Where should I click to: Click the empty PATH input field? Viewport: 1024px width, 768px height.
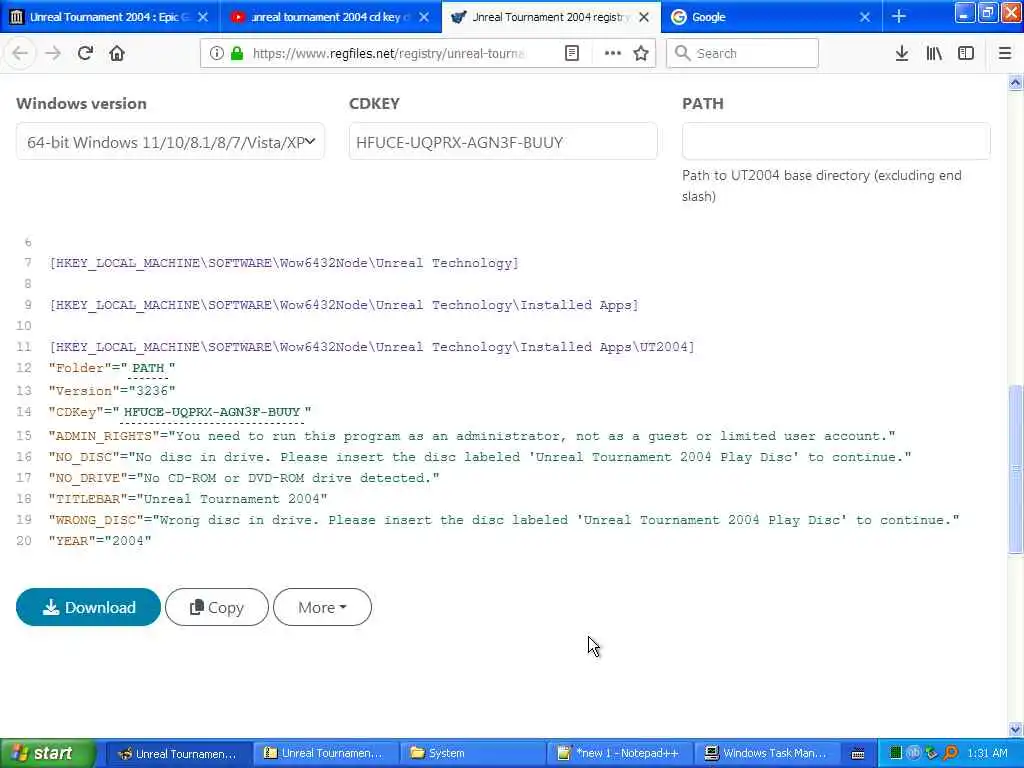(x=836, y=142)
